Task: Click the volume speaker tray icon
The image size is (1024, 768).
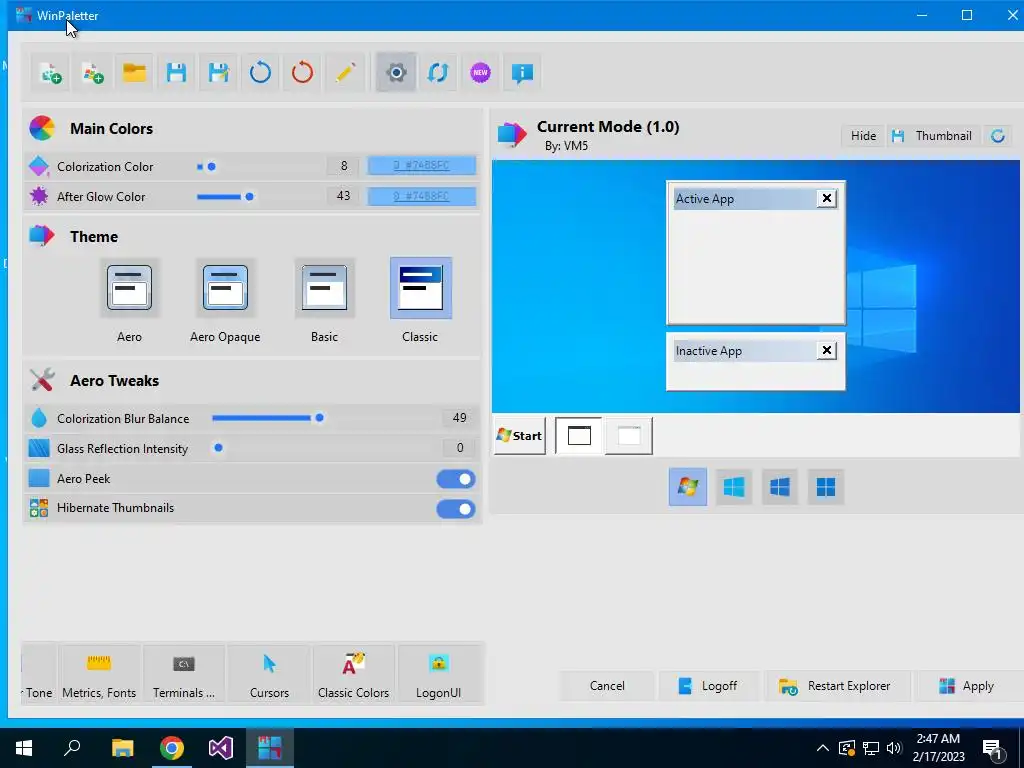Action: pyautogui.click(x=894, y=748)
